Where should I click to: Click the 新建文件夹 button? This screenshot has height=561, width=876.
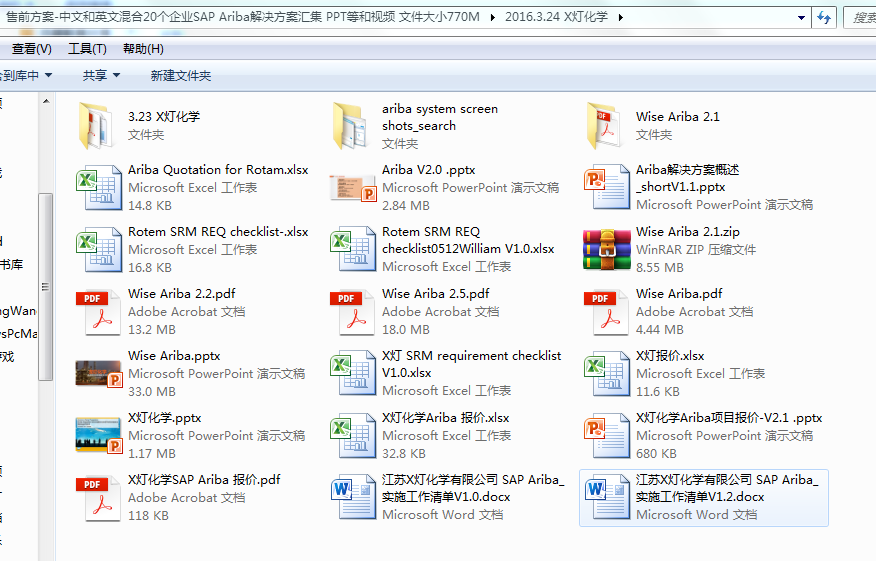[x=181, y=75]
